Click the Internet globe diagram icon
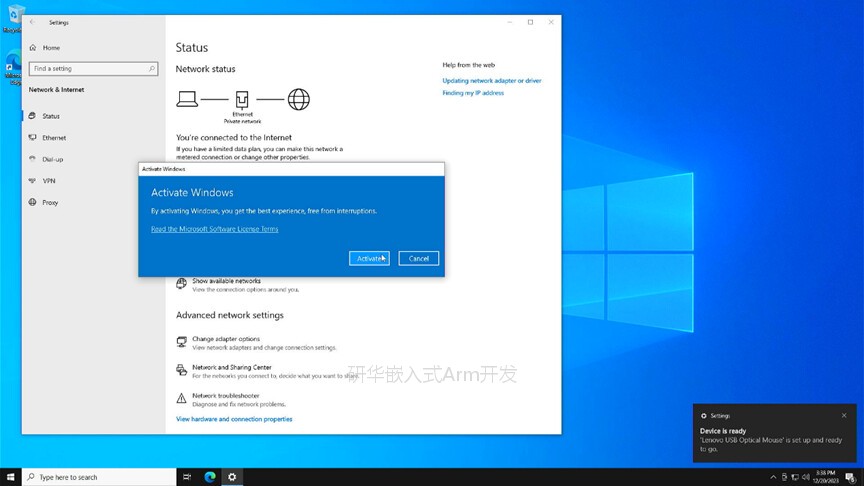This screenshot has height=486, width=864. pyautogui.click(x=299, y=99)
